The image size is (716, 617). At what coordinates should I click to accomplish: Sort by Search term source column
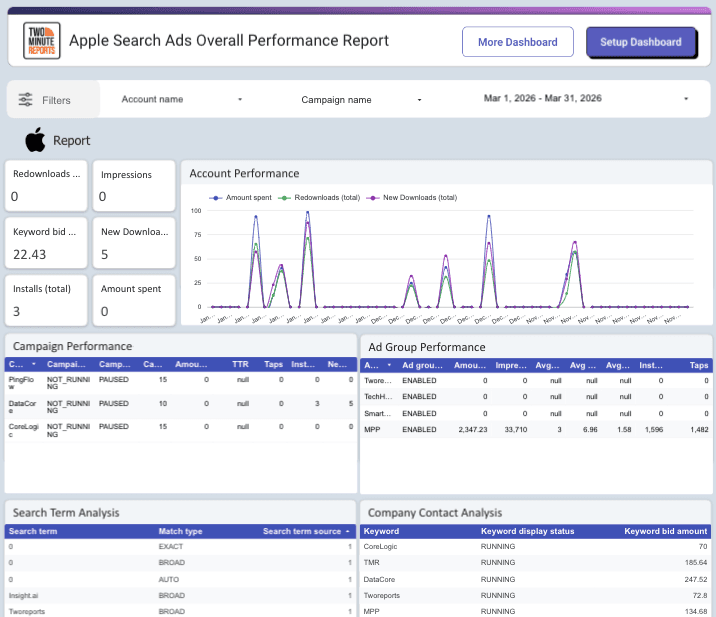tap(306, 531)
